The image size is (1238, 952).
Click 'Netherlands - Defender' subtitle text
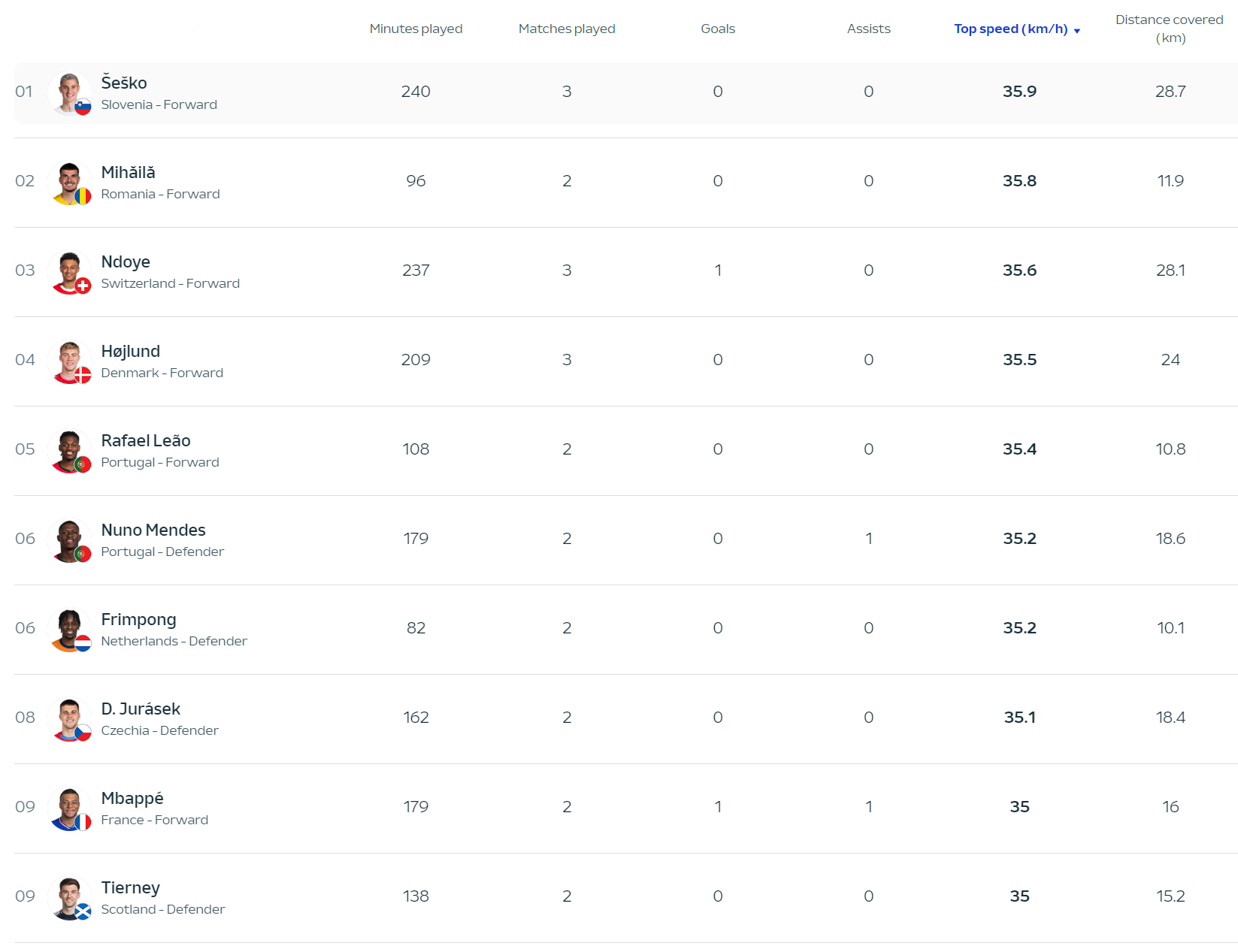tap(174, 641)
